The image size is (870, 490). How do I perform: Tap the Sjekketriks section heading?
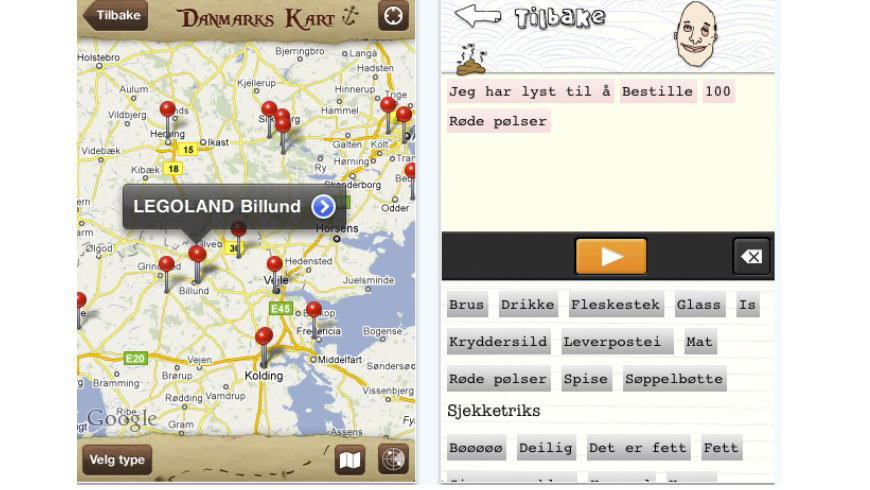(x=494, y=411)
